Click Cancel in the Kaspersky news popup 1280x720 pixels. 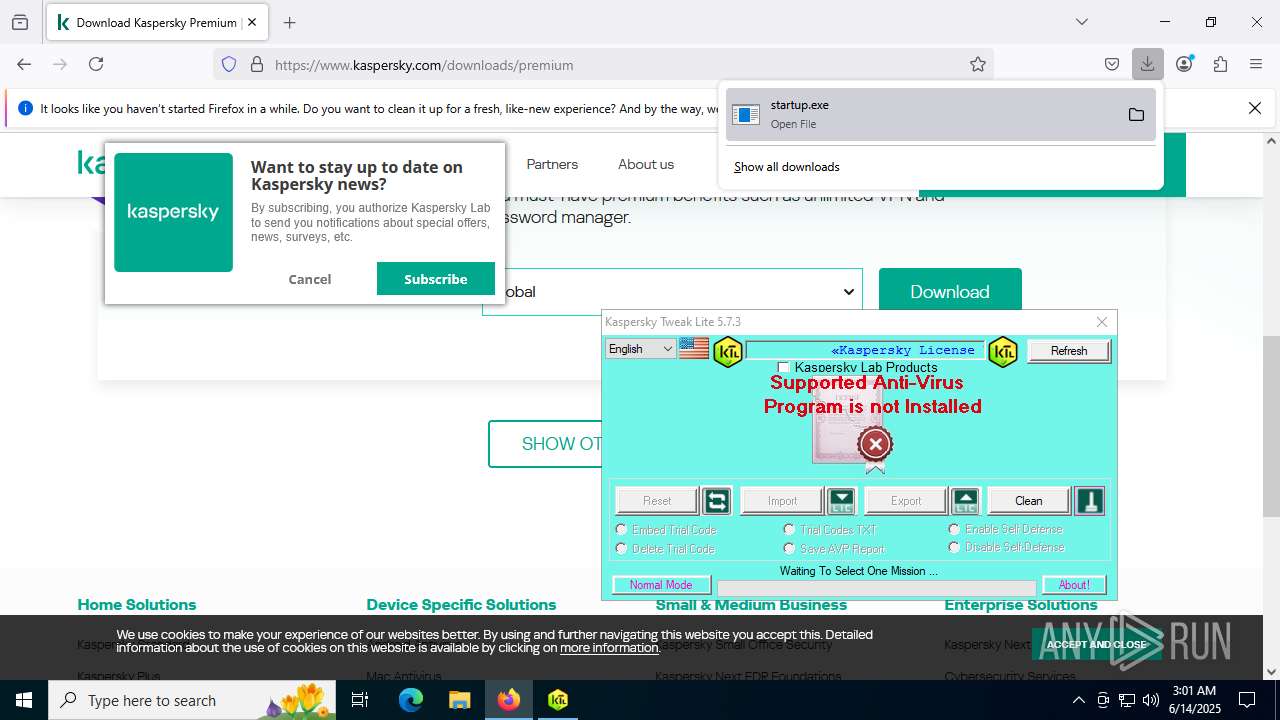click(x=310, y=279)
